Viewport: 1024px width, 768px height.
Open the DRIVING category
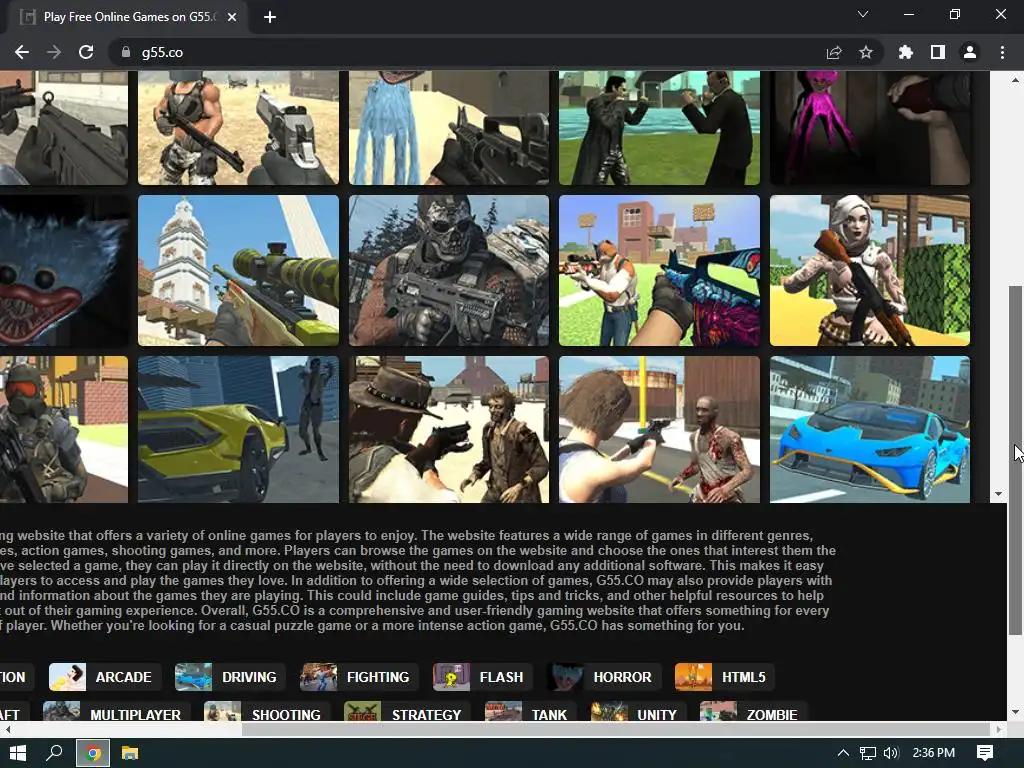[x=231, y=677]
